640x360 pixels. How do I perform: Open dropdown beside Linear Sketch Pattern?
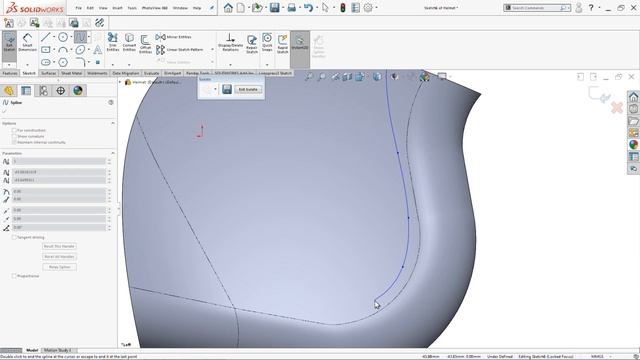pyautogui.click(x=212, y=50)
